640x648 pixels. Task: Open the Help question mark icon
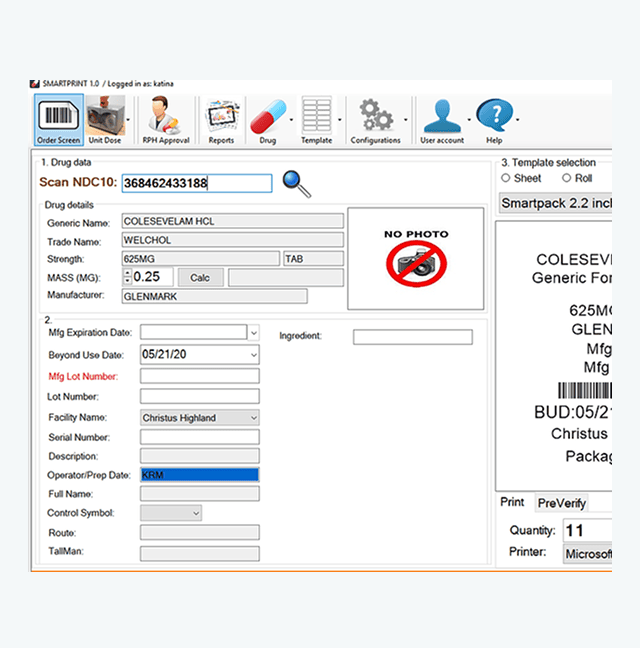[494, 118]
